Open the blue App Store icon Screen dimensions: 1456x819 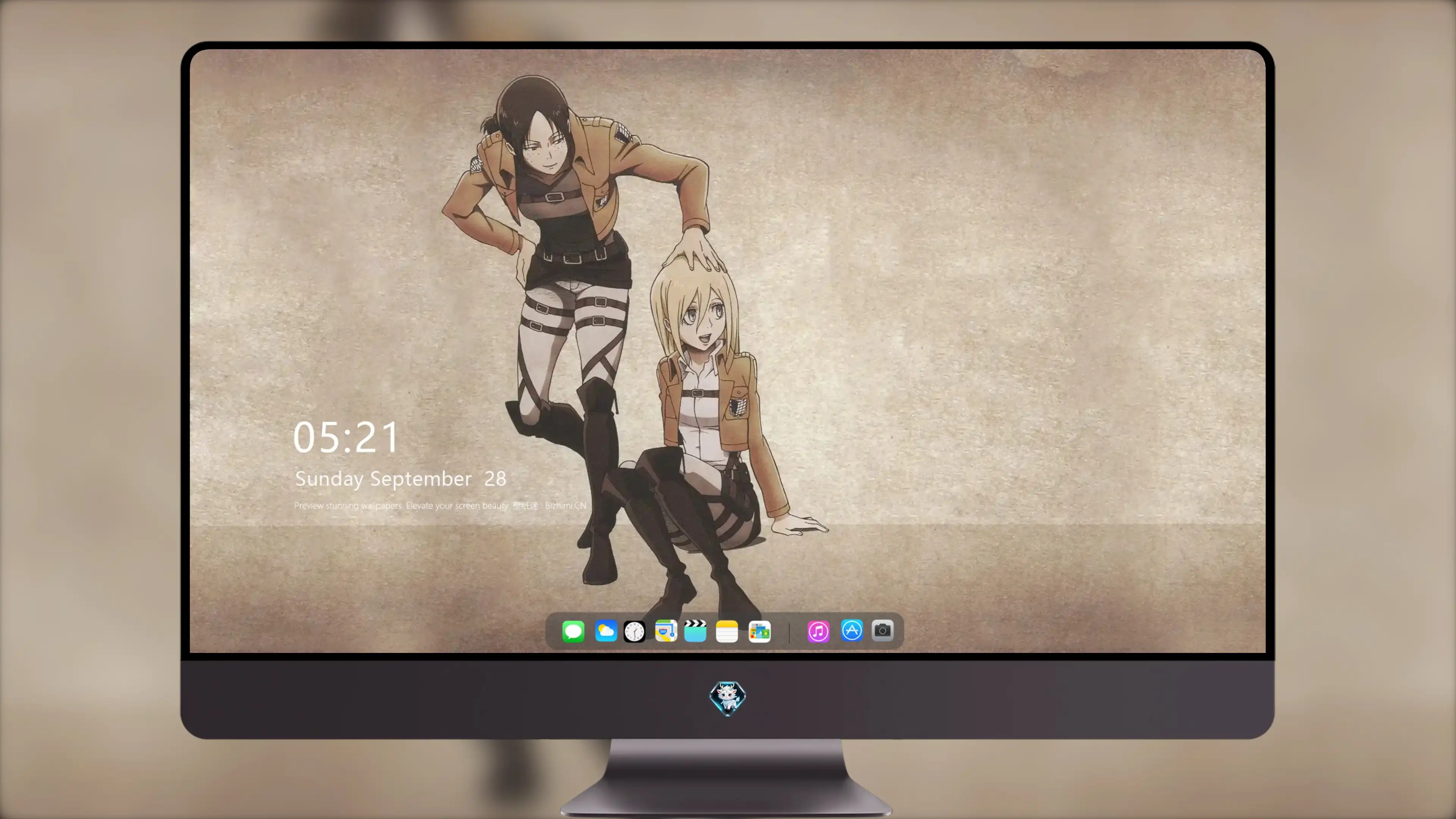click(x=852, y=631)
